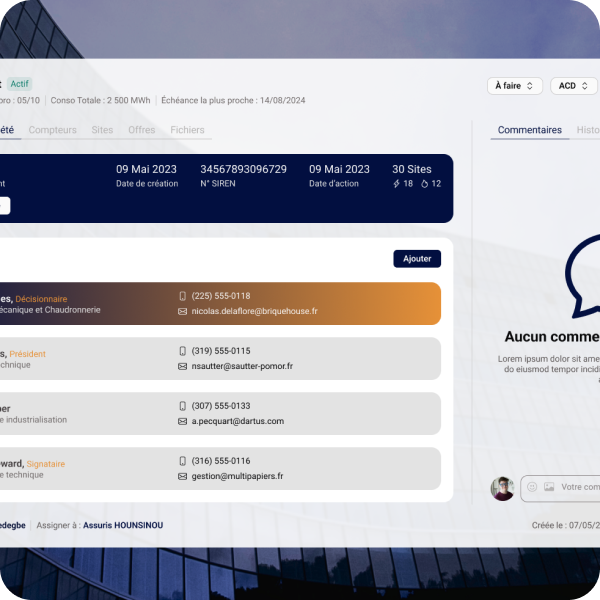Image resolution: width=600 pixels, height=600 pixels.
Task: Select the Commentaires tab
Action: [x=530, y=130]
